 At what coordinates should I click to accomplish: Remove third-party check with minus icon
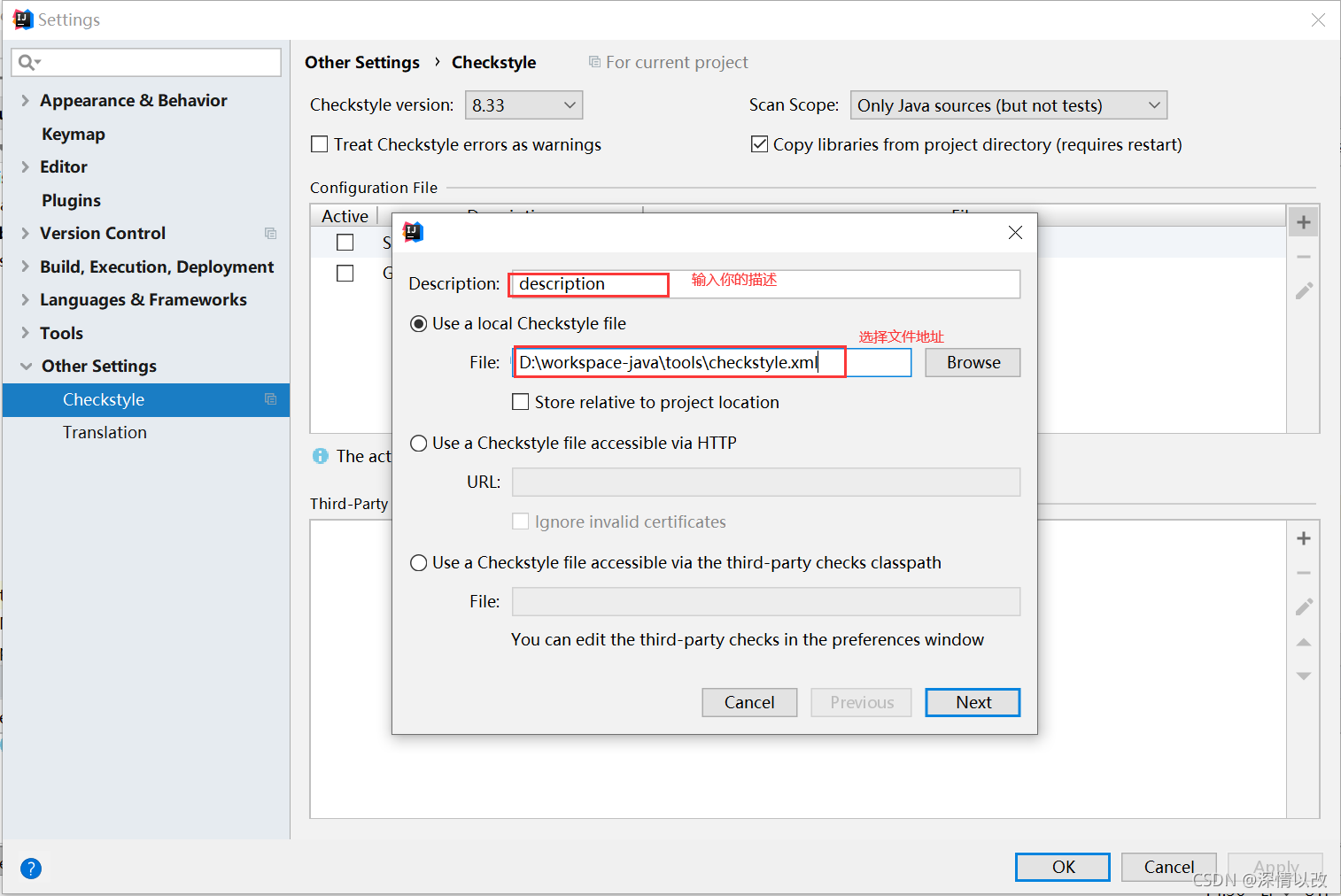[x=1303, y=573]
